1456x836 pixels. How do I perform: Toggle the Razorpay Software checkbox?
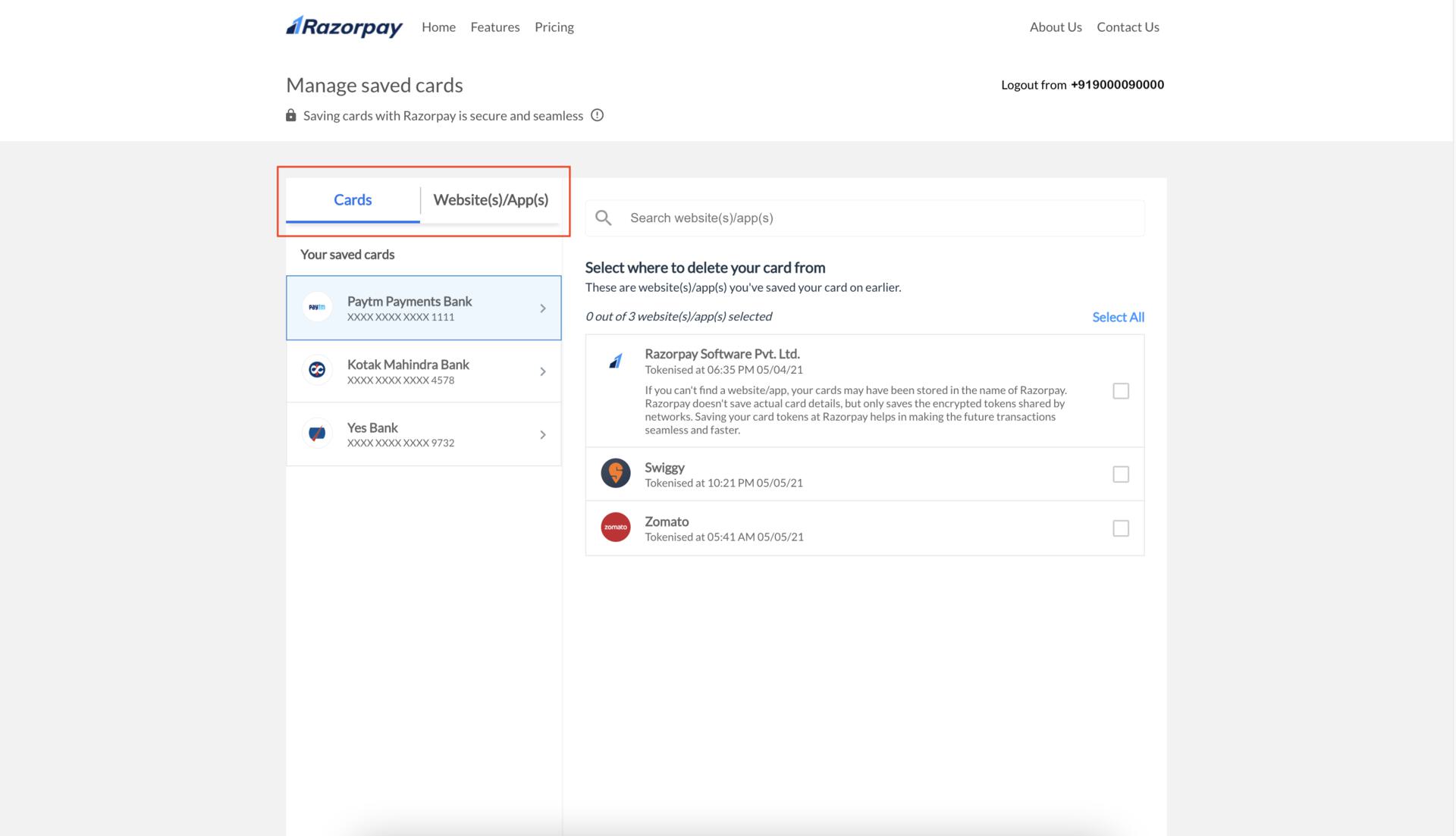point(1120,390)
